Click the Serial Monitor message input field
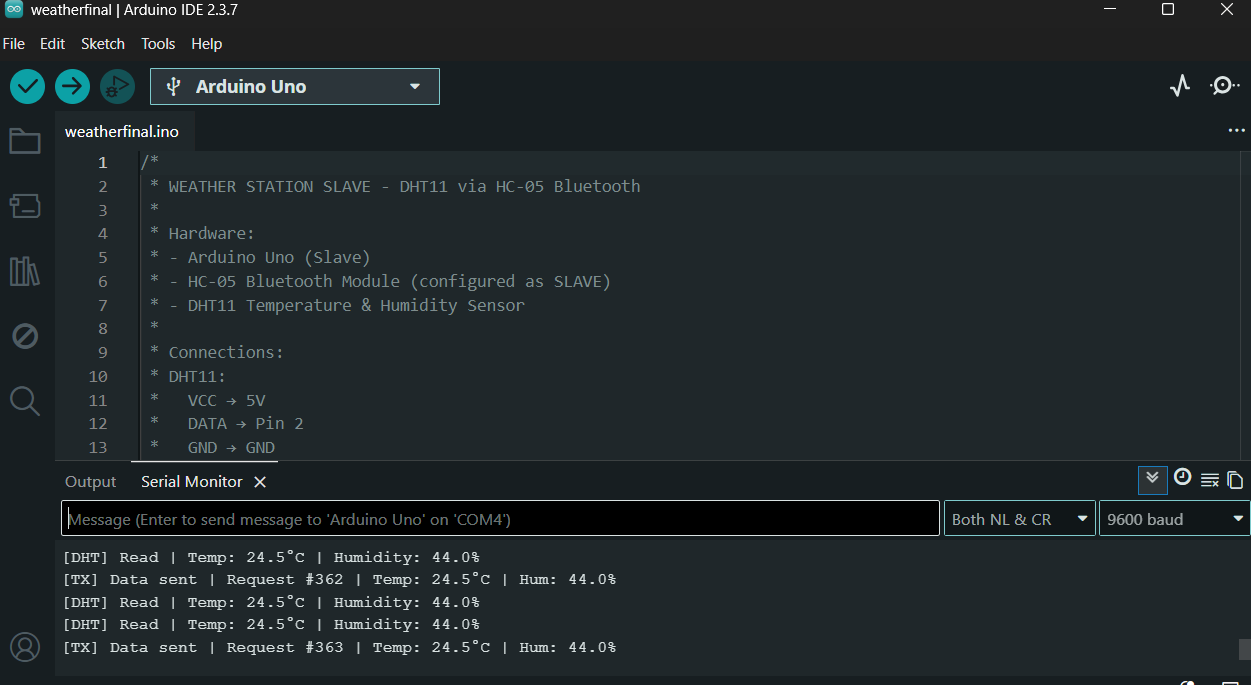This screenshot has height=685, width=1251. [x=500, y=519]
